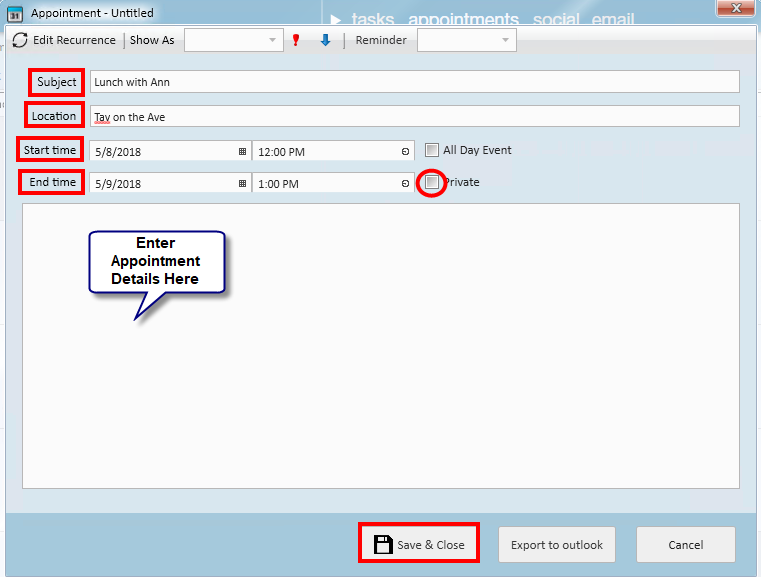Open the Start time date calendar picker icon
This screenshot has height=577, width=761.
pyautogui.click(x=243, y=151)
